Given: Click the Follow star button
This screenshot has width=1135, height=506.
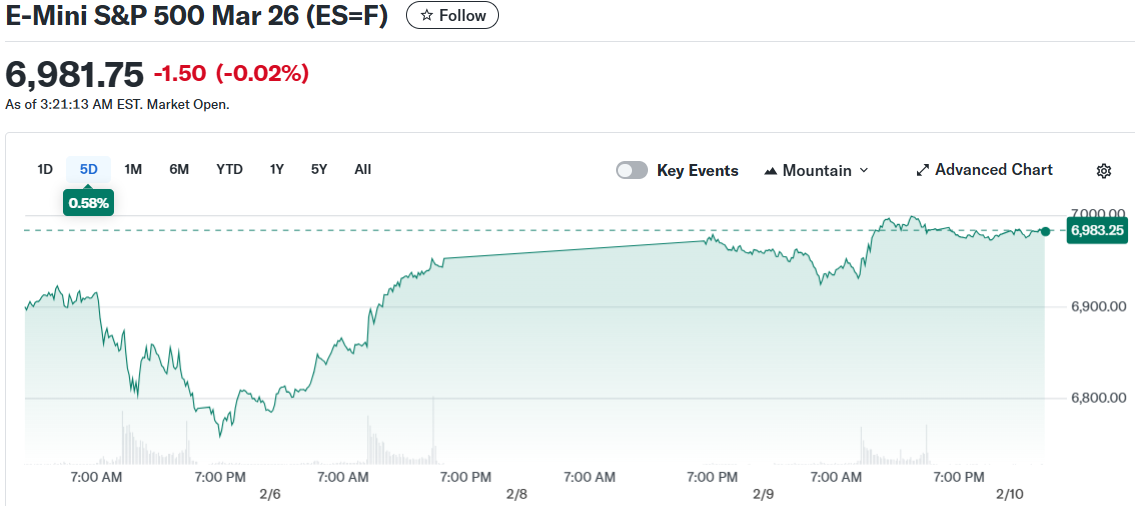Looking at the screenshot, I should coord(452,16).
